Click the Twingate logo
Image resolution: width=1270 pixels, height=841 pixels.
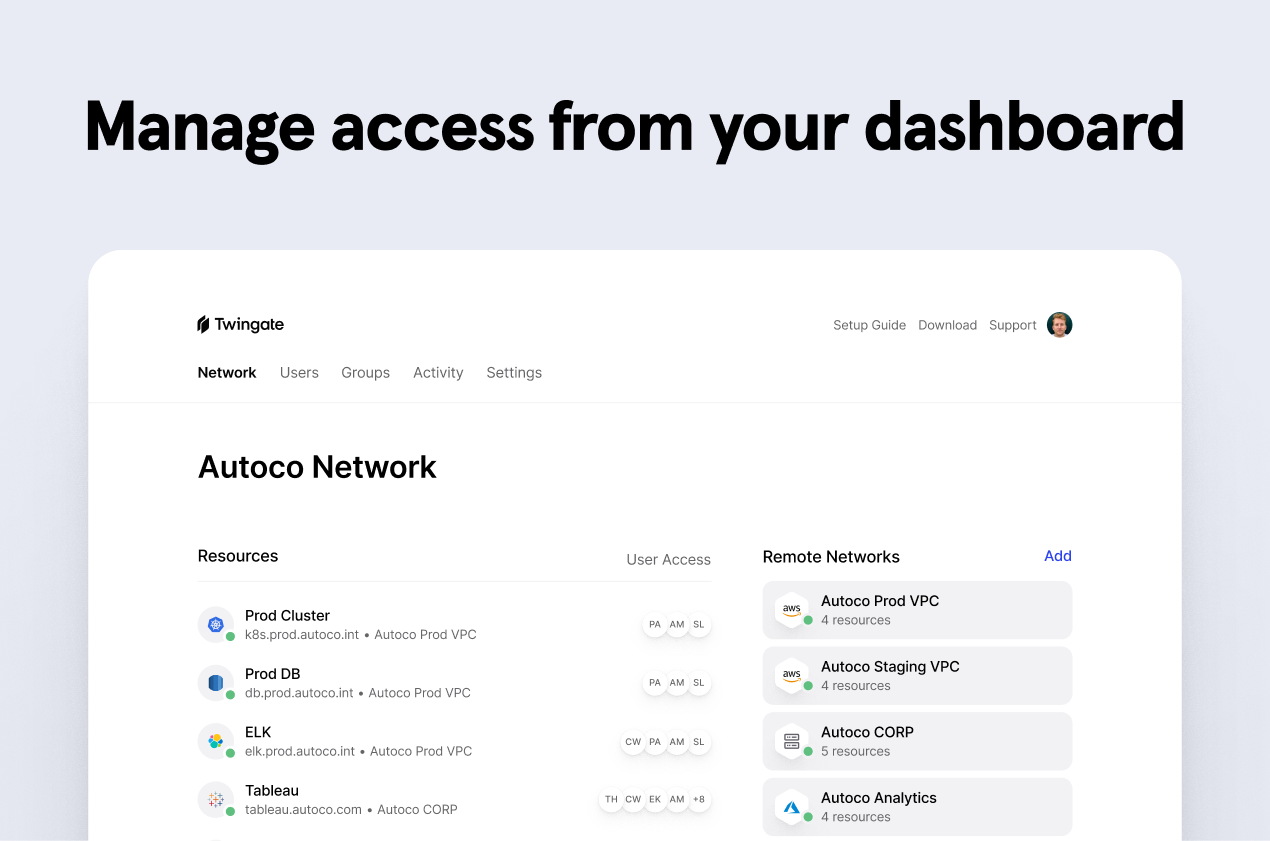240,324
